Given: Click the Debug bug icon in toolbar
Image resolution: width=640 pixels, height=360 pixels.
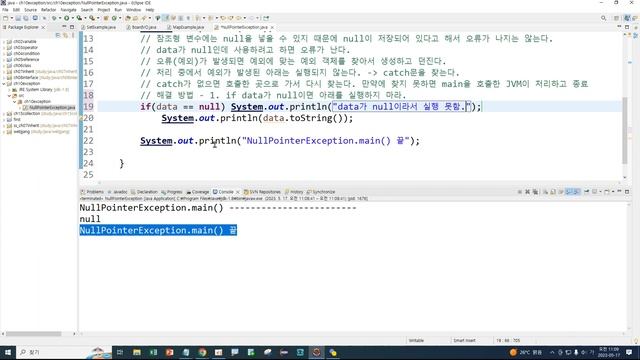Looking at the screenshot, I should [54, 18].
